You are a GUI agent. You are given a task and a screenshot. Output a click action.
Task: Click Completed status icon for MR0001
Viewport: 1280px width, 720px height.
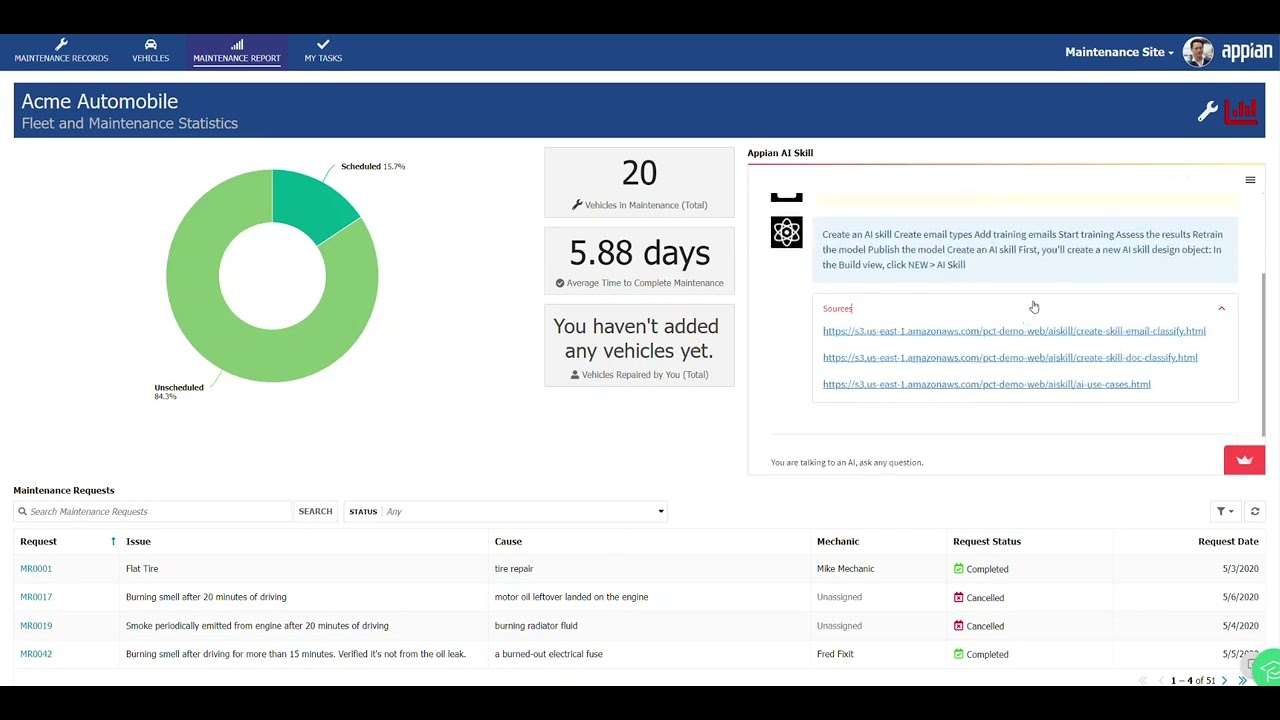pos(958,569)
